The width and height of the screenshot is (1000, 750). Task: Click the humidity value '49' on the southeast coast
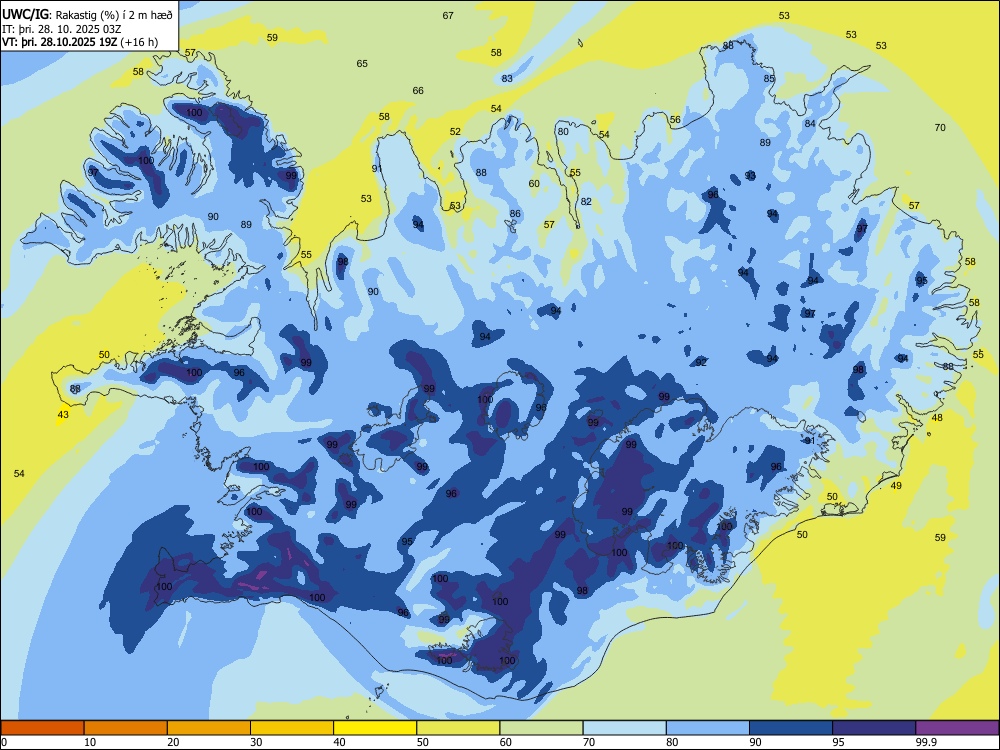click(x=896, y=485)
